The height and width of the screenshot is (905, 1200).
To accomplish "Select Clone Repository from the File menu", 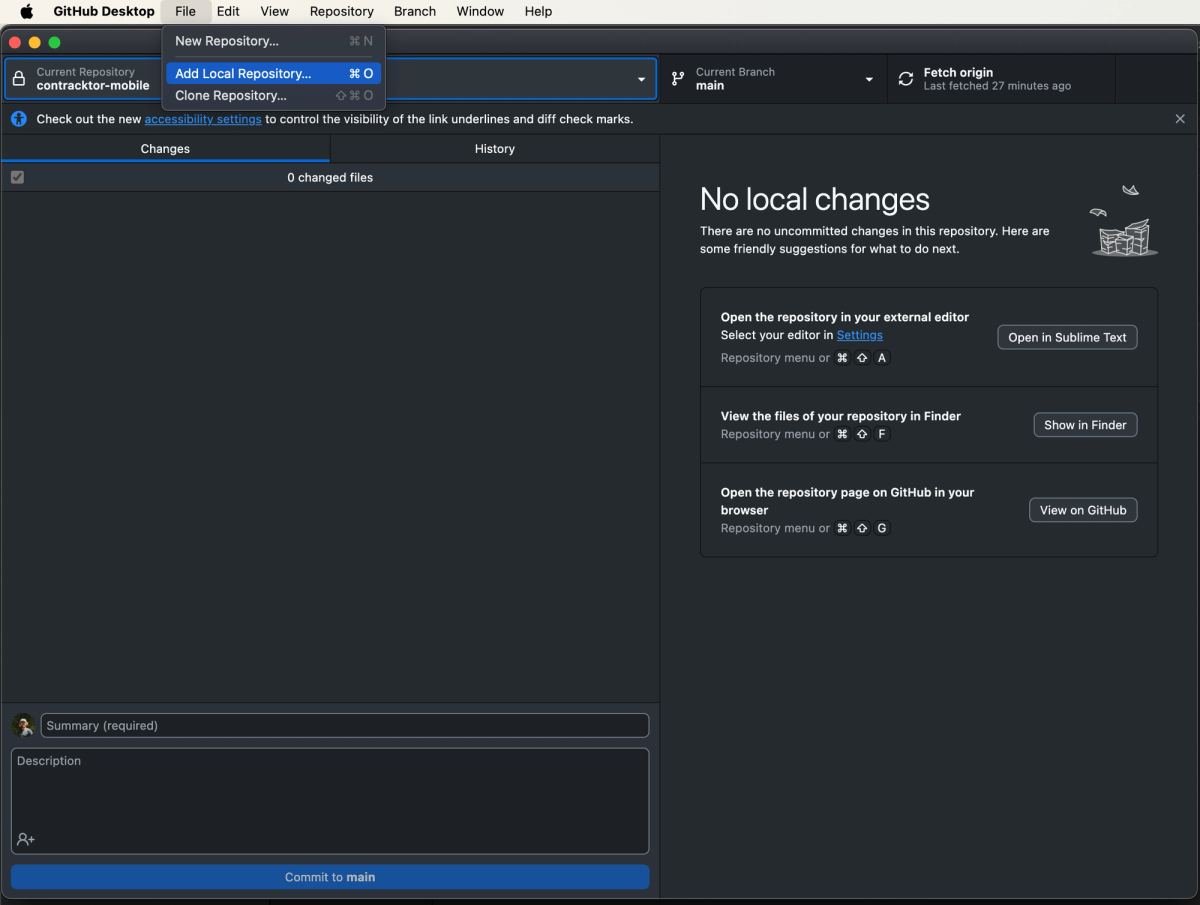I will (x=232, y=95).
